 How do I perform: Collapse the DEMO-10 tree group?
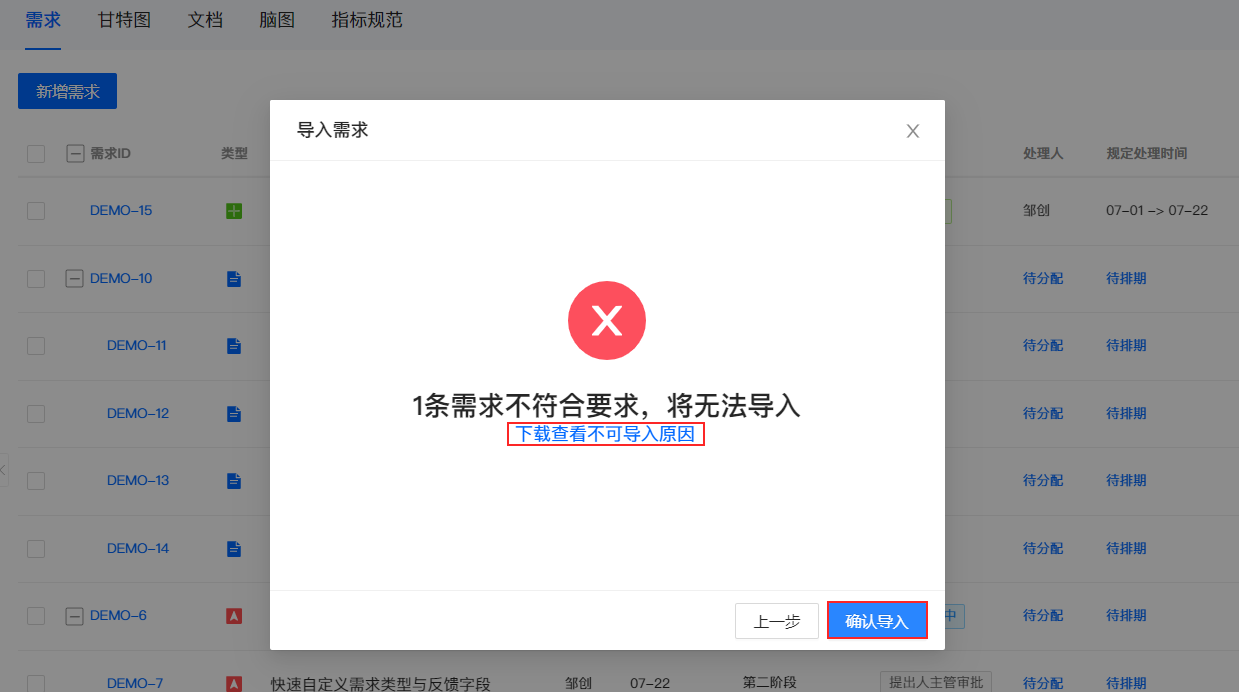pos(74,279)
